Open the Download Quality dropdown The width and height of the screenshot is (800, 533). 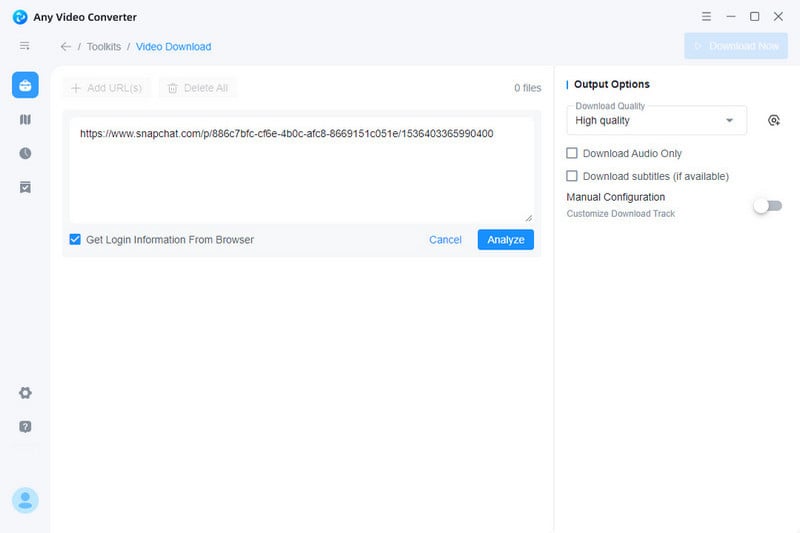pos(656,120)
